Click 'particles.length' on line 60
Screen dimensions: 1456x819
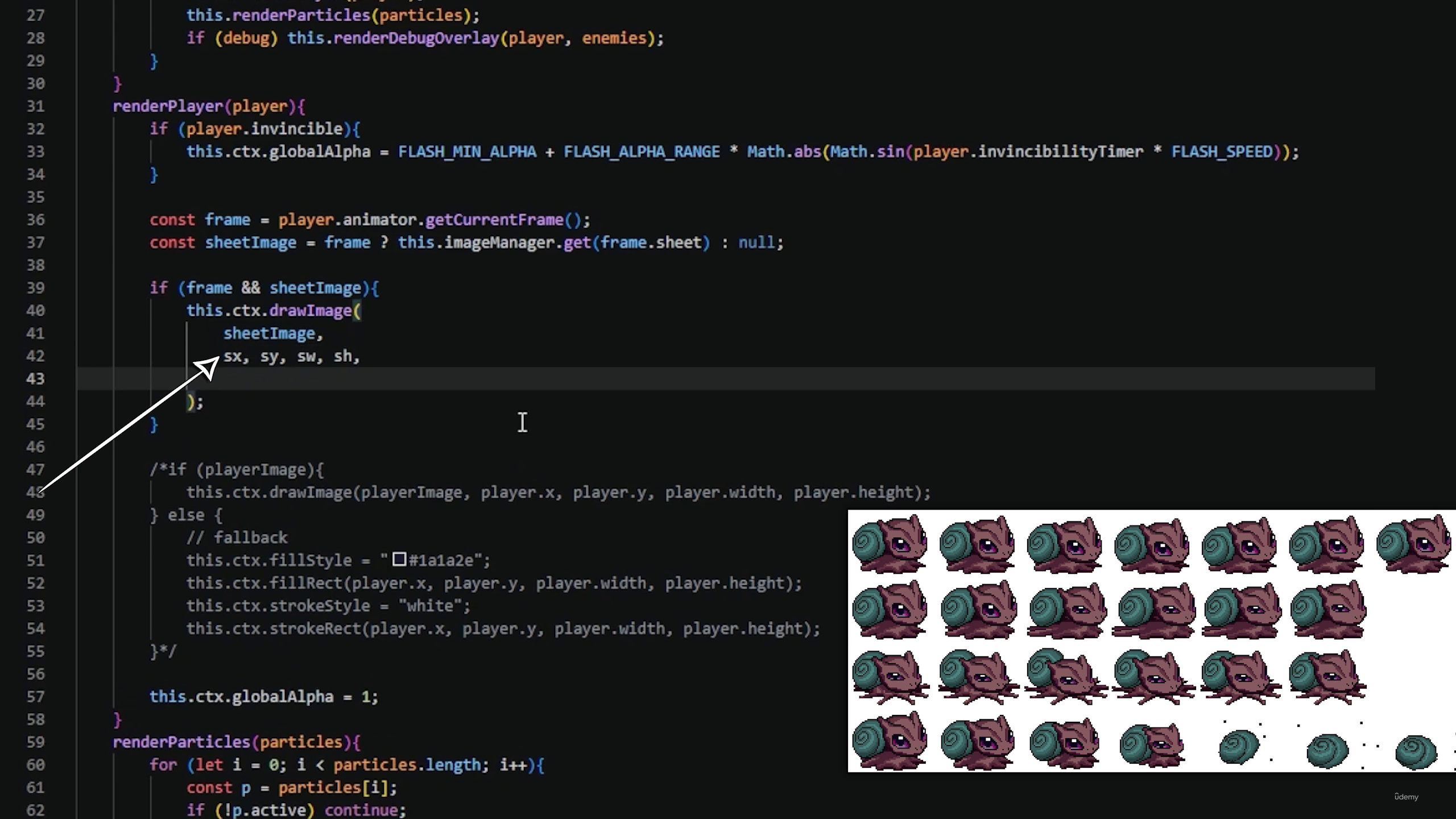click(x=407, y=766)
